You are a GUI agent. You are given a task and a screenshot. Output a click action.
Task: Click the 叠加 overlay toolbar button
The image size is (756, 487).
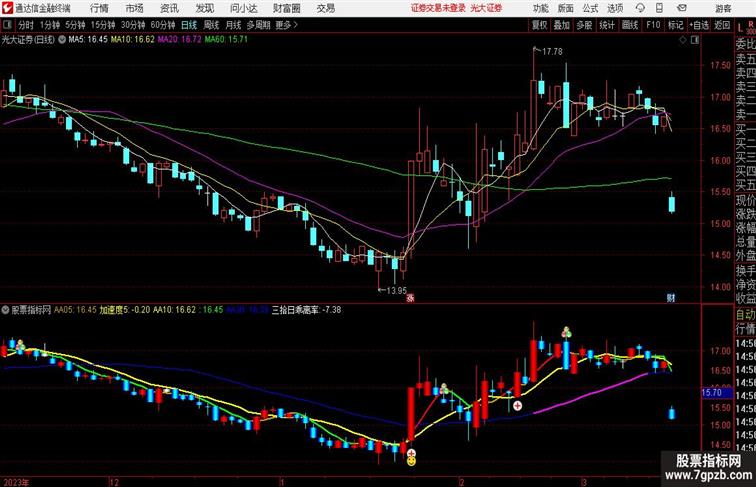click(x=561, y=25)
